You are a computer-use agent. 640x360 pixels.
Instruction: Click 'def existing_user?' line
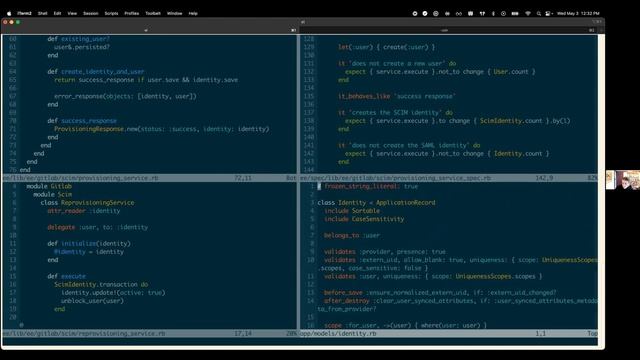tap(78, 39)
